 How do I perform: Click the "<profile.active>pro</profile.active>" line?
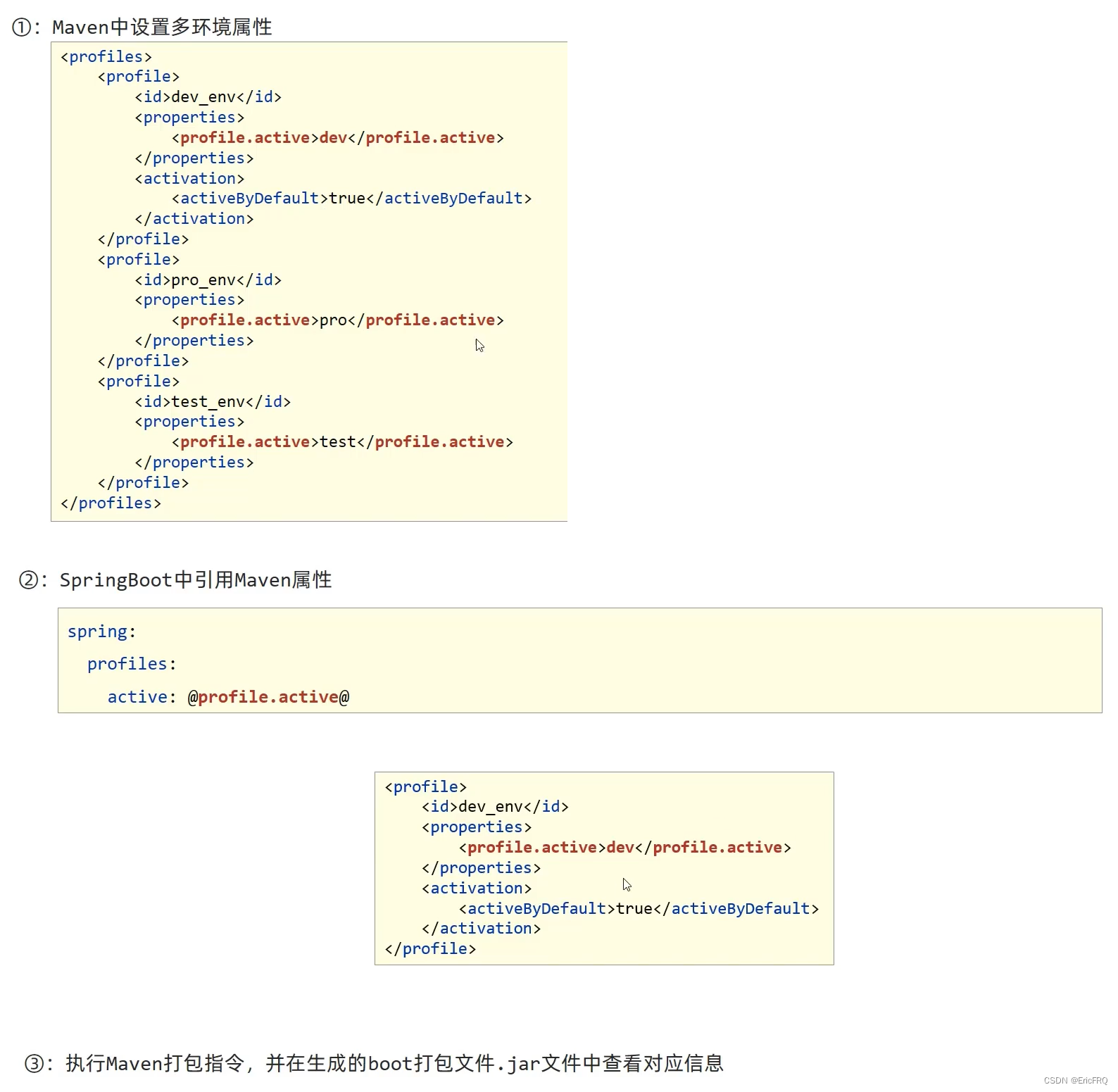[x=338, y=320]
